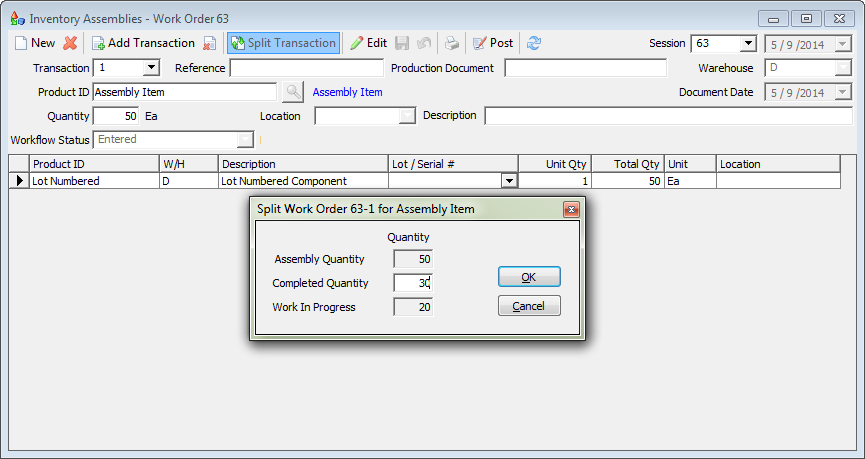
Task: Click the delete transaction icon after Add Transaction
Action: click(210, 43)
